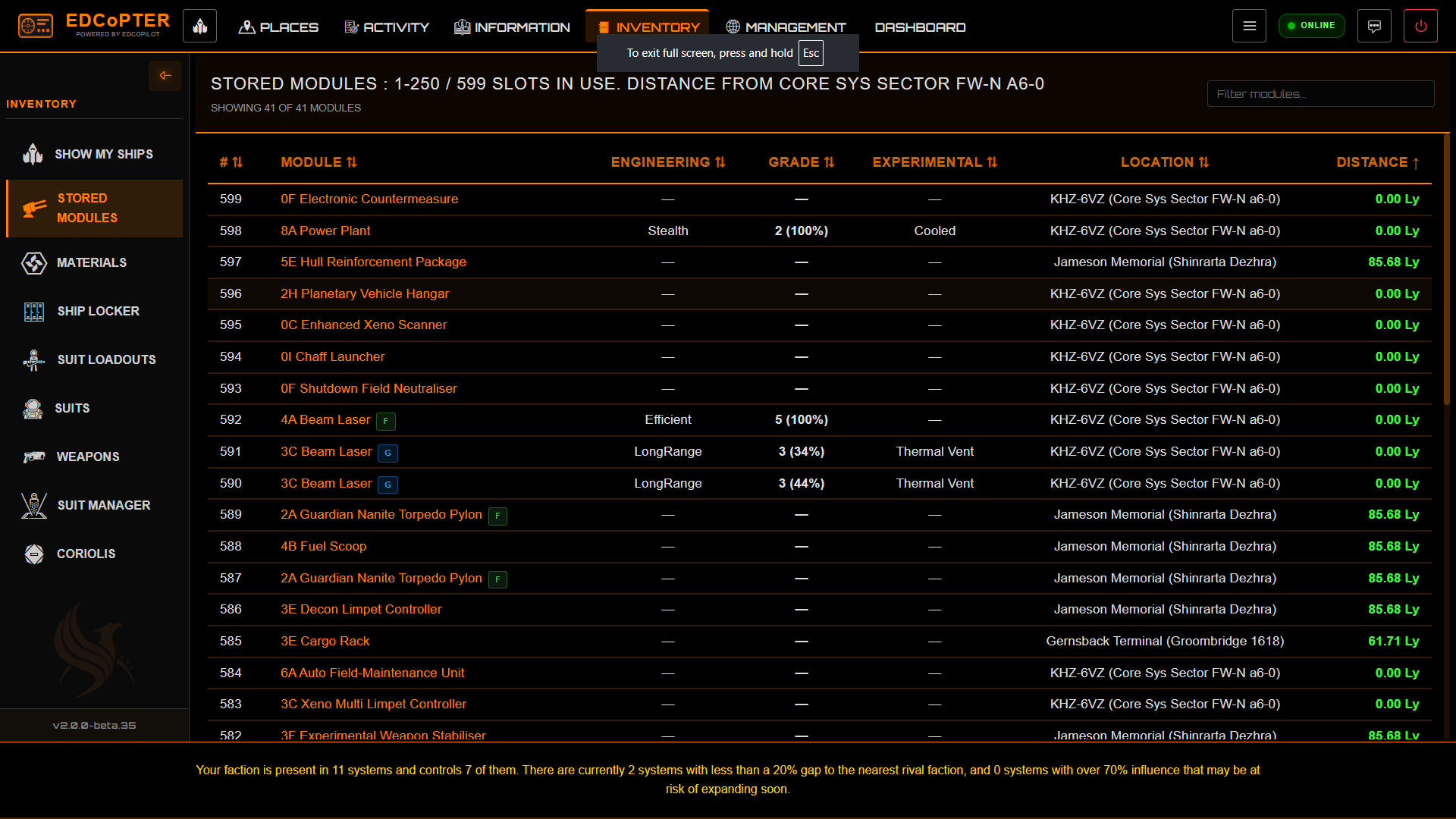This screenshot has height=819, width=1456.
Task: Select Show My Ships in the sidebar
Action: [x=33, y=154]
